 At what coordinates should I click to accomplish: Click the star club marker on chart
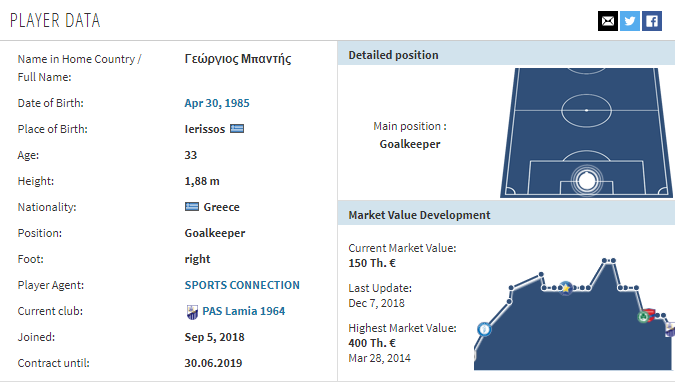click(x=566, y=288)
